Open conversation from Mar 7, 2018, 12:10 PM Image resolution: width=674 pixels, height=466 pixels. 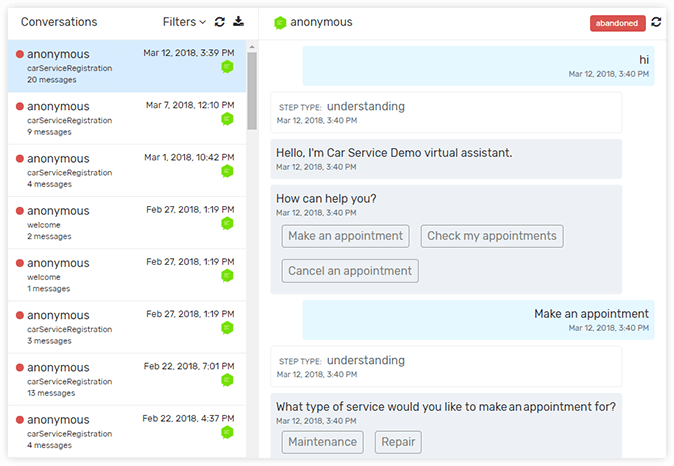[x=127, y=119]
